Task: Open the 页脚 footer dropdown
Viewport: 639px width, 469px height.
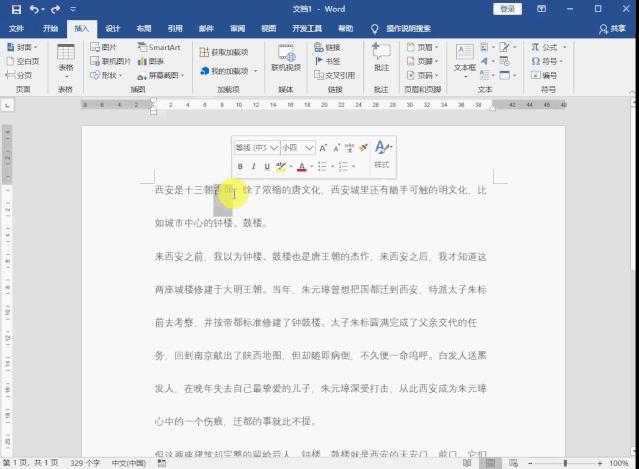Action: (x=422, y=61)
